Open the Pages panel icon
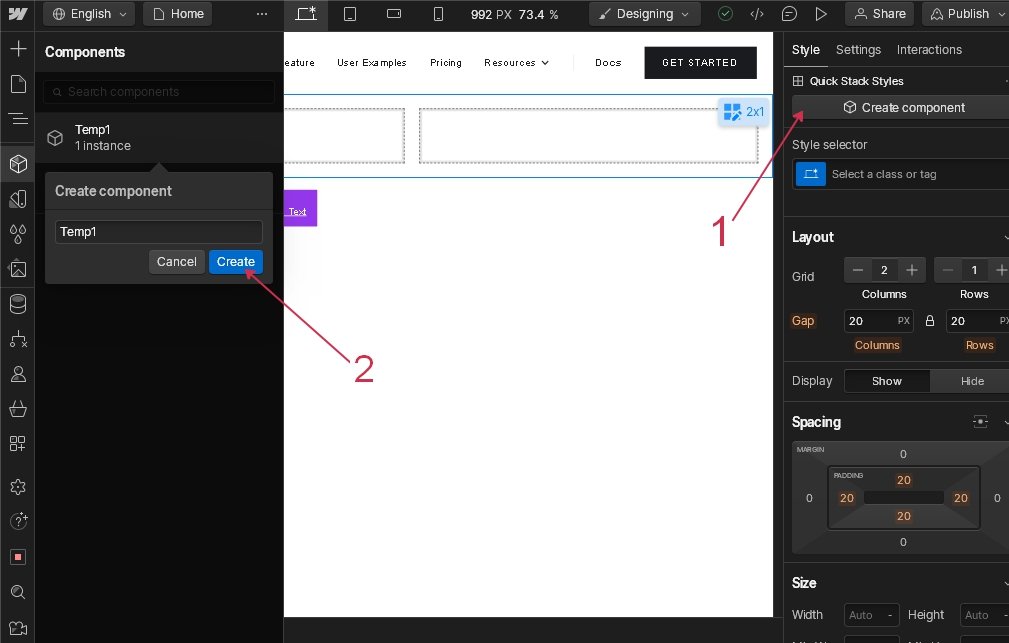Viewport: 1009px width, 643px height. tap(17, 84)
